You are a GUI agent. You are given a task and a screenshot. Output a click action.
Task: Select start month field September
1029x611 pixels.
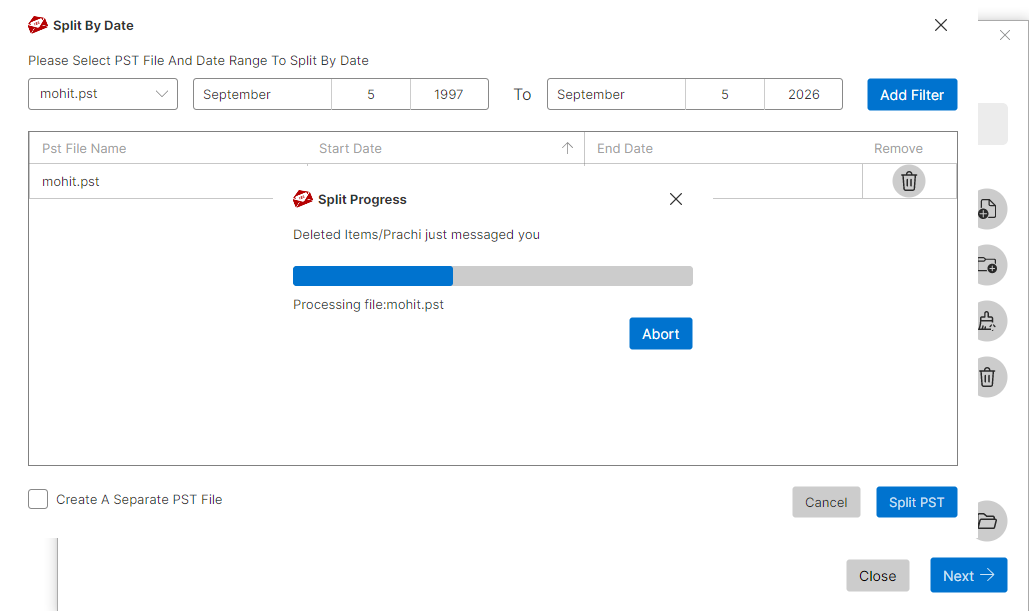pyautogui.click(x=262, y=94)
